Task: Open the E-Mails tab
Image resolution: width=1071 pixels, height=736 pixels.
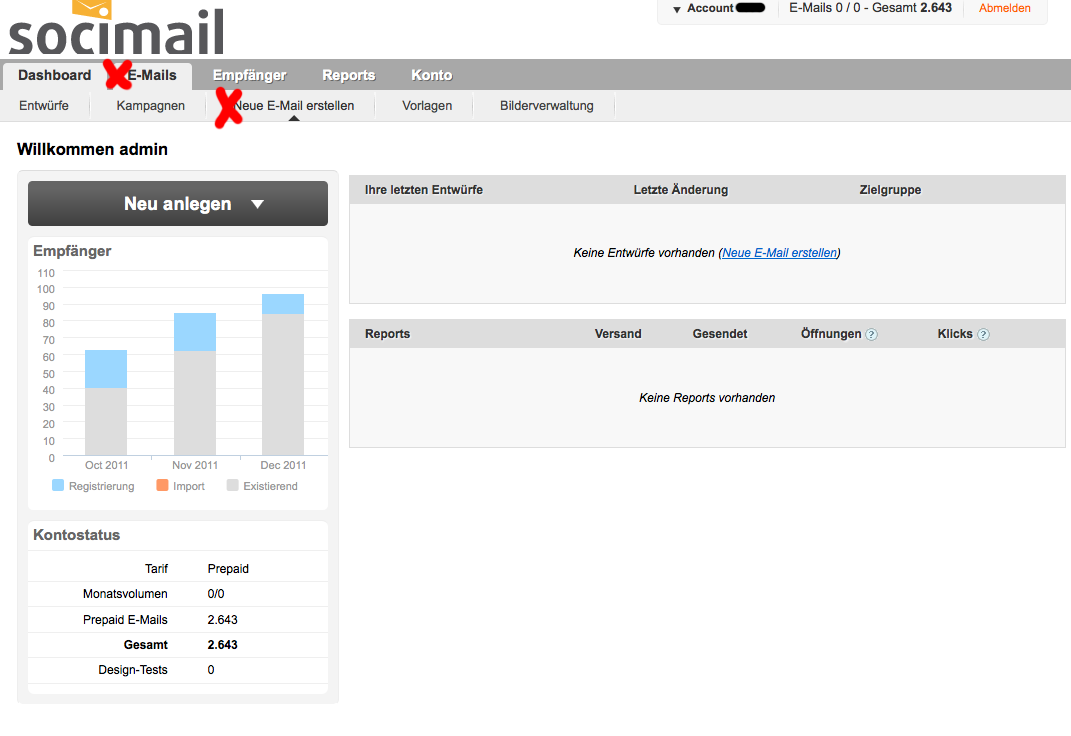Action: tap(152, 75)
